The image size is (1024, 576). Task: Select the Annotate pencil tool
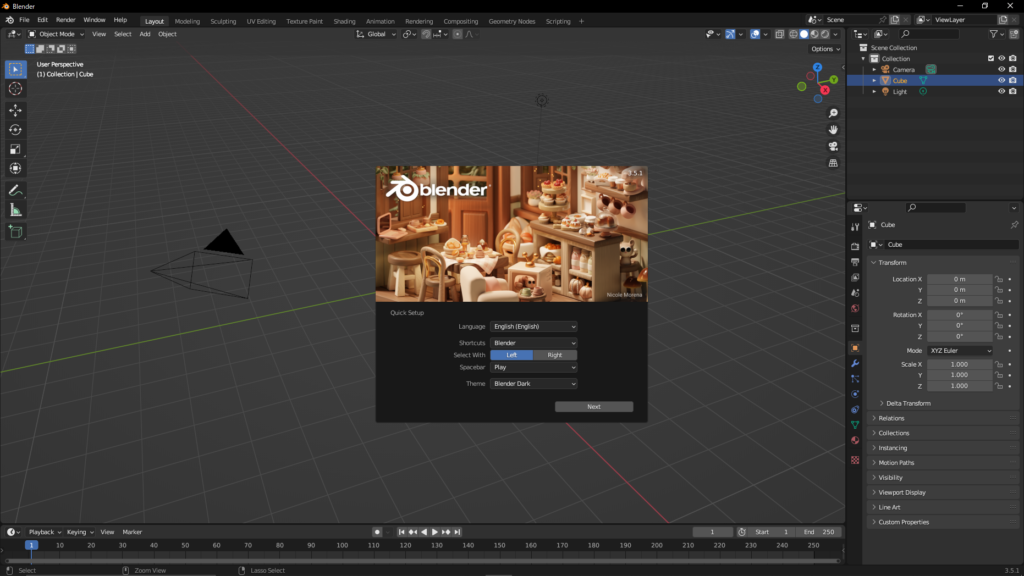(15, 191)
